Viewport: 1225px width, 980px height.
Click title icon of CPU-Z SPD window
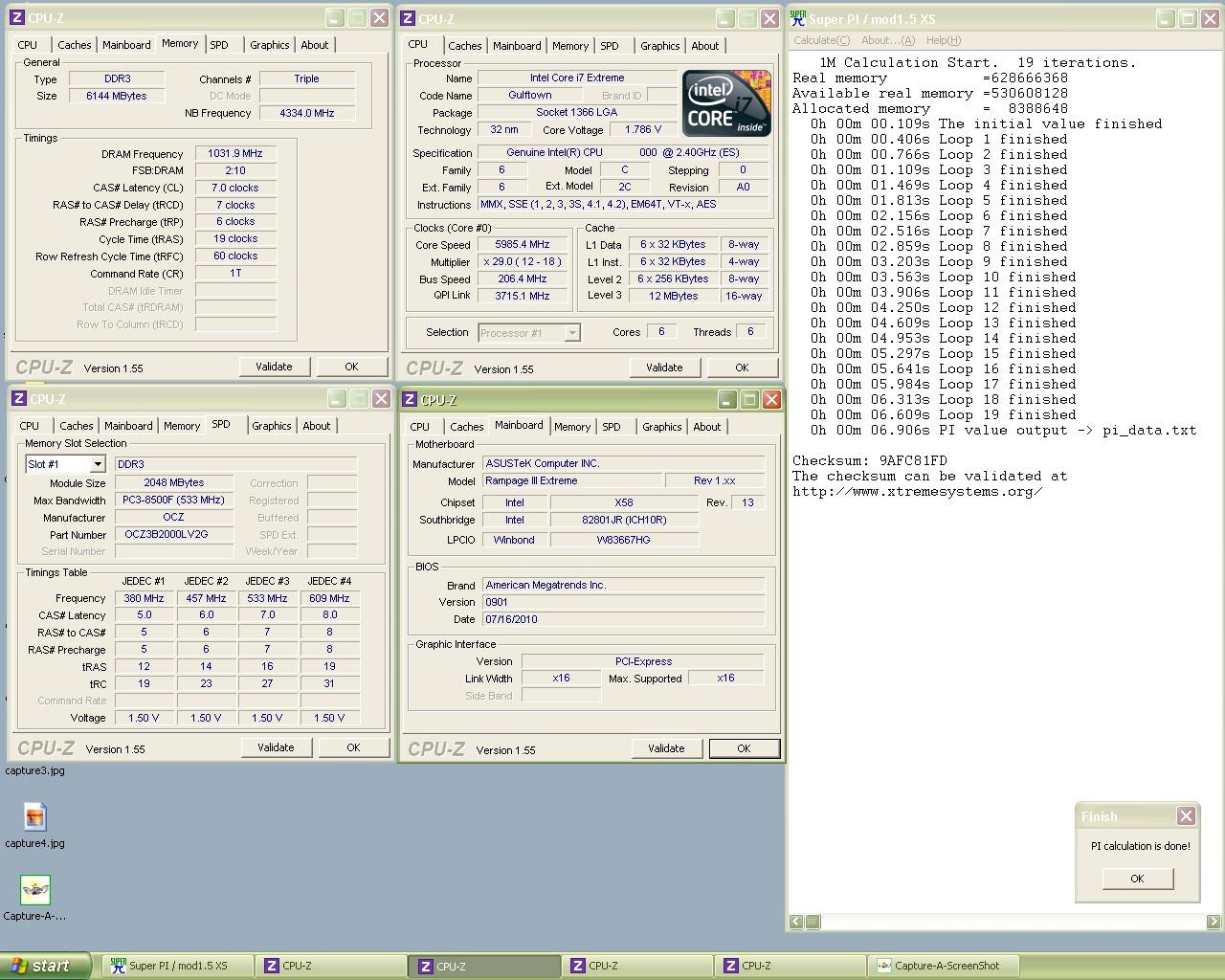[x=19, y=399]
